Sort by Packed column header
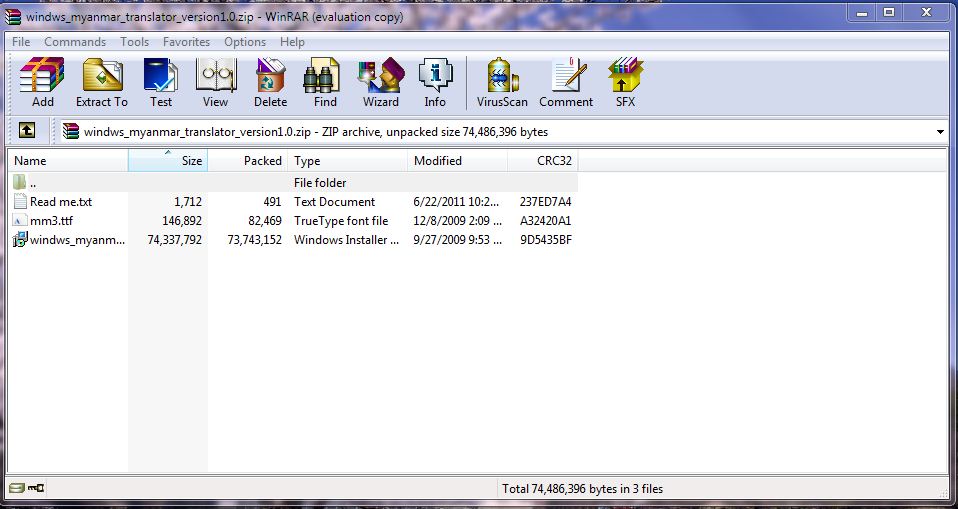The width and height of the screenshot is (958, 509). [248, 161]
